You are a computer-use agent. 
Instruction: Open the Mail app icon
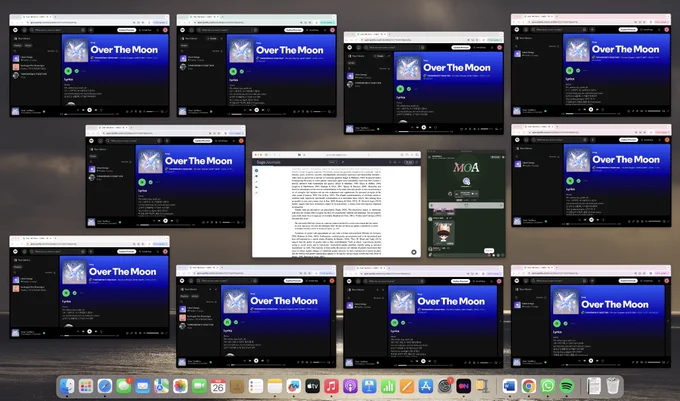click(x=143, y=386)
